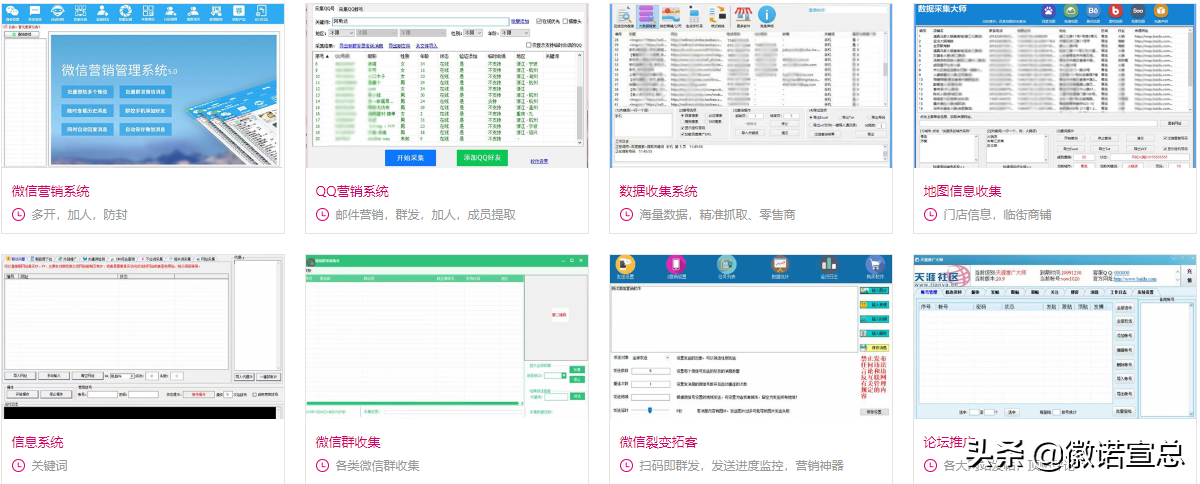This screenshot has width=1200, height=484.
Task: Toggle the 摄像头 checkbox in QQ tool
Action: pos(565,21)
